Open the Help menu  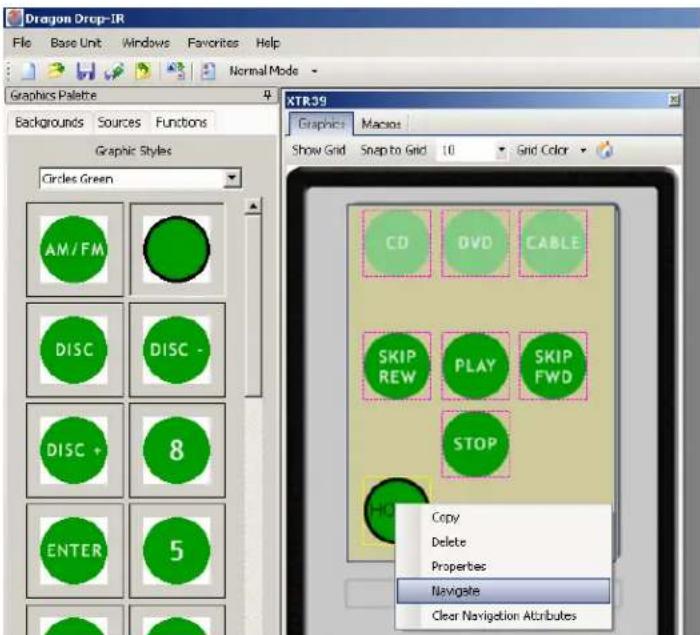tap(268, 43)
